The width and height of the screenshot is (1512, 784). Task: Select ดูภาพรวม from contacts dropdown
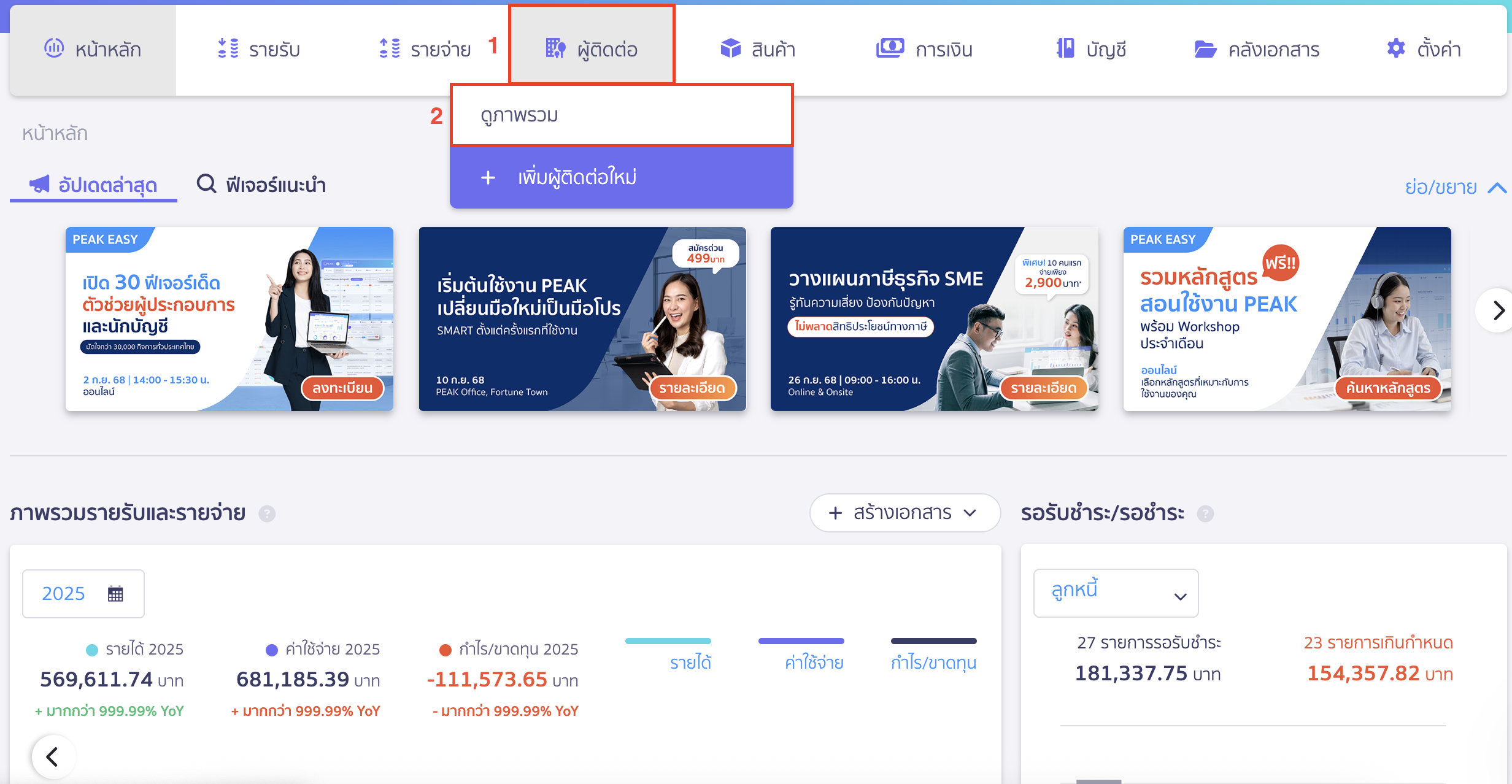tap(622, 115)
